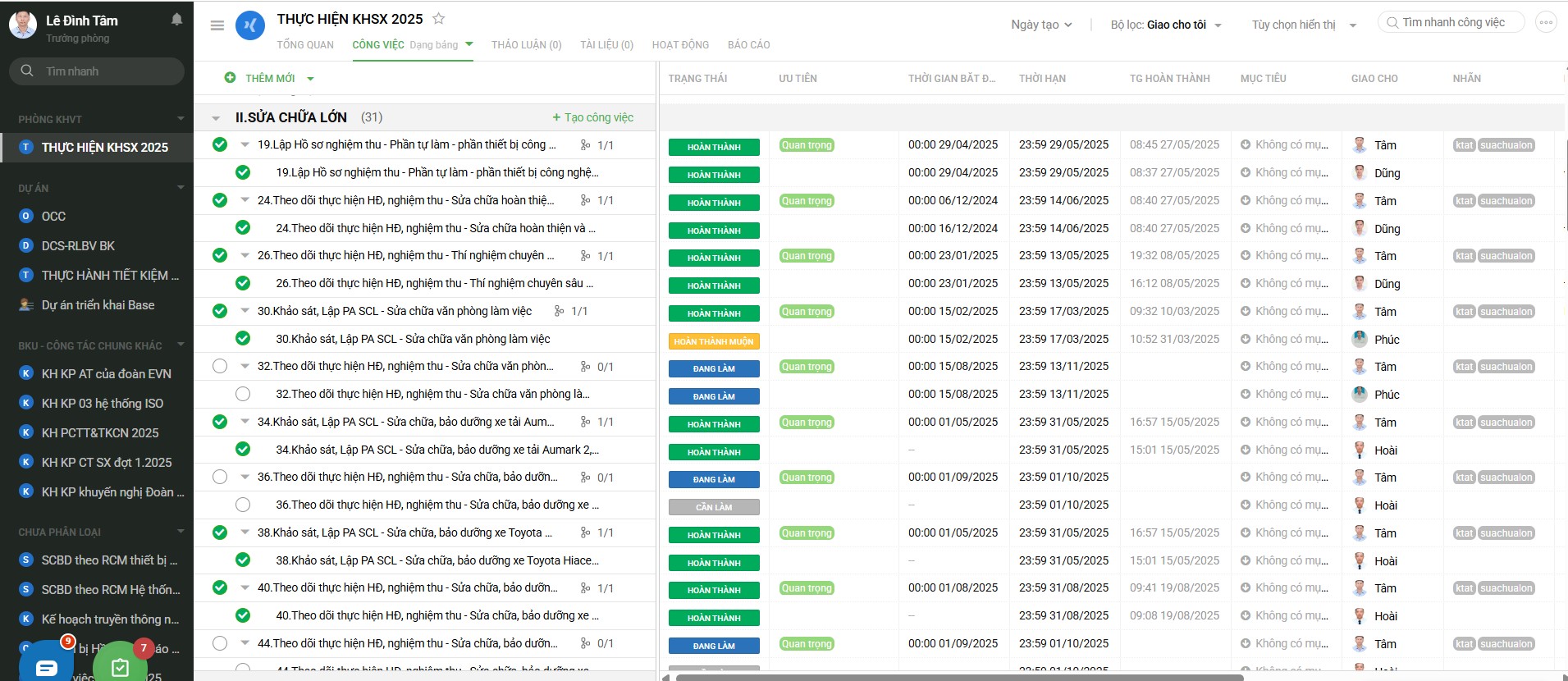
Task: Collapse the II.SỬA CHỮA LỚN group
Action: [x=216, y=118]
